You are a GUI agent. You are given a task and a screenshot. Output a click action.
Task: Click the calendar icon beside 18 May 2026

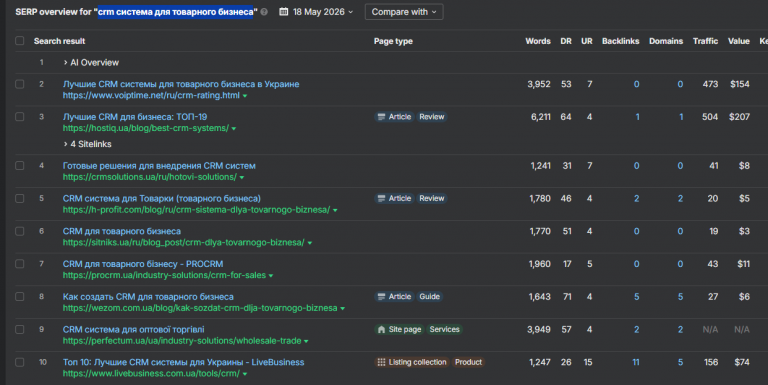284,12
